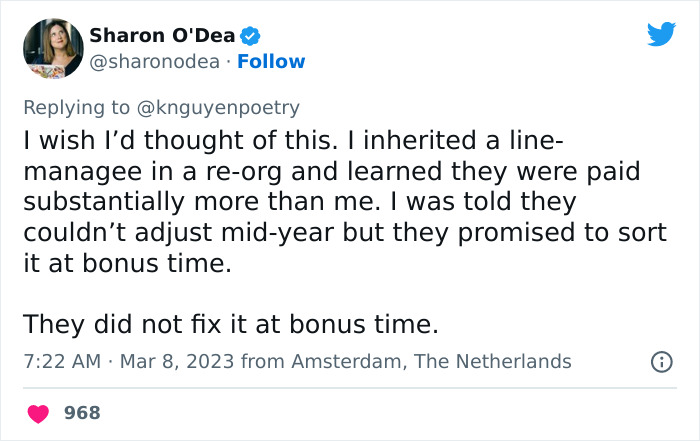View the 968 likes count
This screenshot has width=700, height=441.
[x=82, y=412]
